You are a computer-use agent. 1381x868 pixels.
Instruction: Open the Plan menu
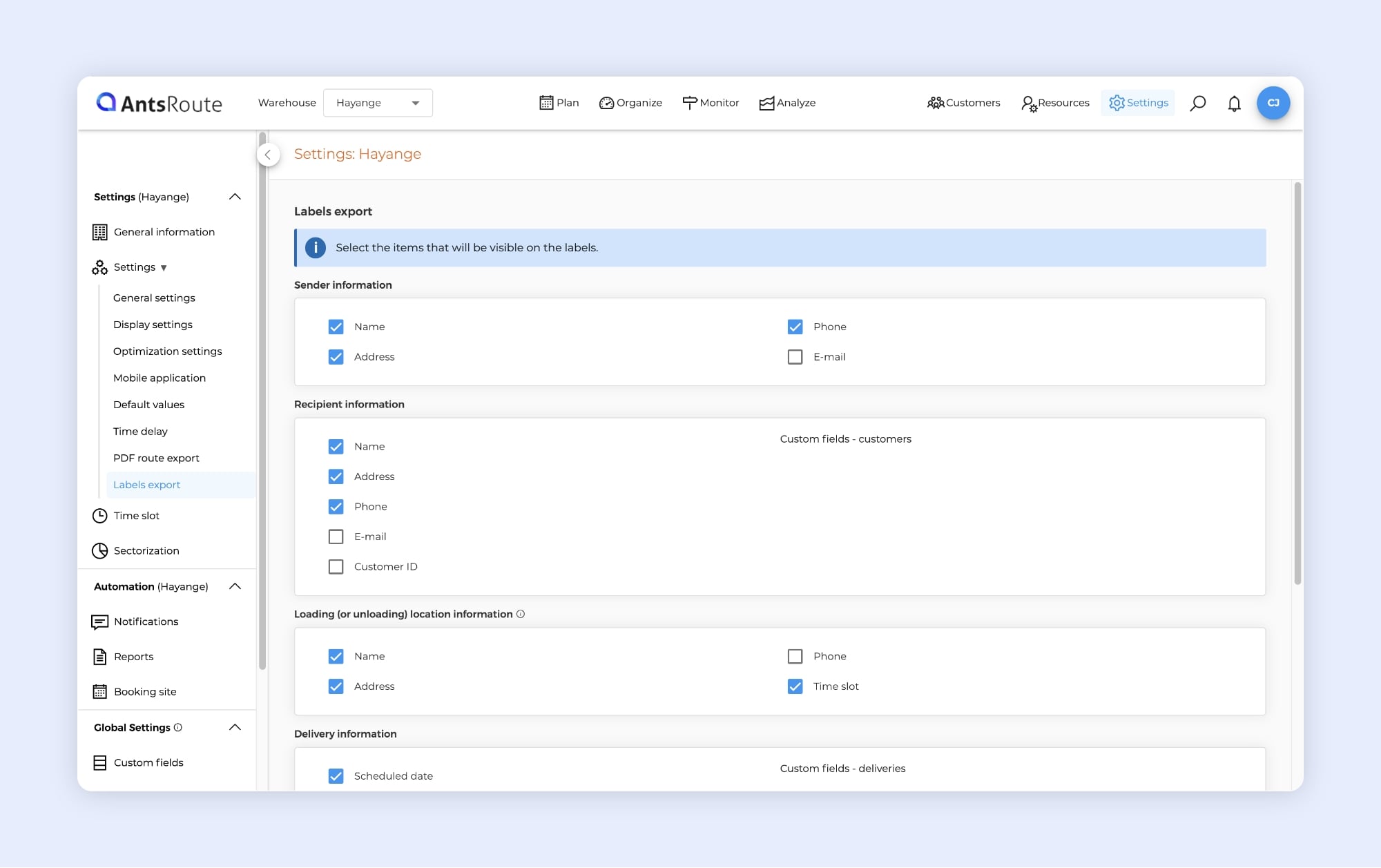(x=559, y=103)
